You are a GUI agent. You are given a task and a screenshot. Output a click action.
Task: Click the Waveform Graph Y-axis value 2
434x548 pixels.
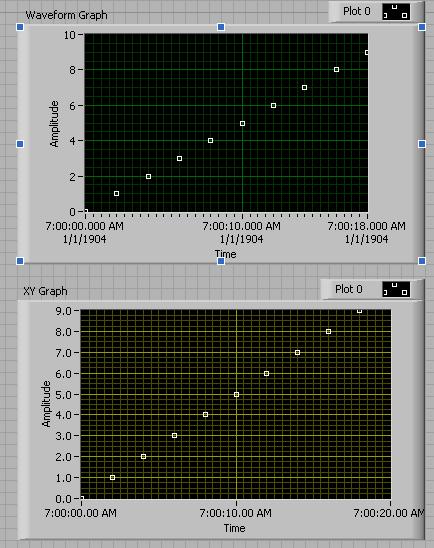(72, 177)
